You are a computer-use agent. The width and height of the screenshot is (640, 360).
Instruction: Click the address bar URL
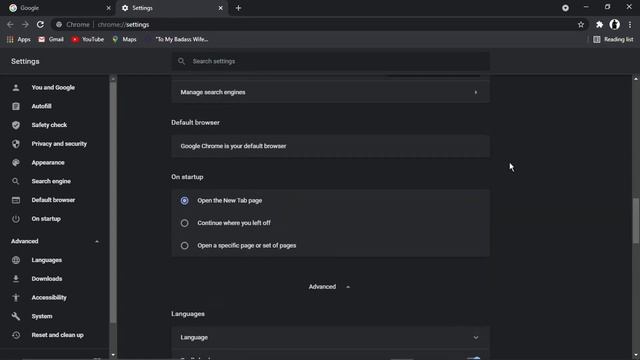coord(124,24)
